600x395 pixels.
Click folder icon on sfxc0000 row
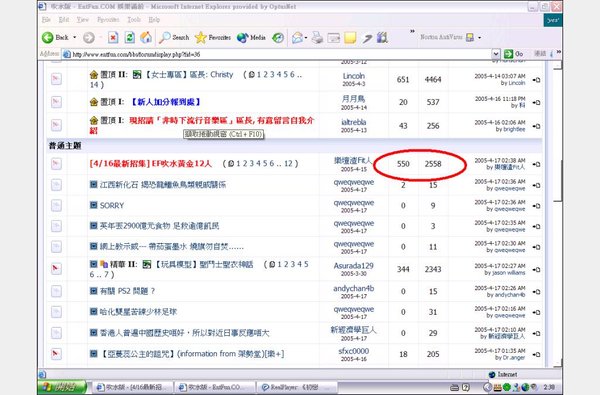pos(56,354)
